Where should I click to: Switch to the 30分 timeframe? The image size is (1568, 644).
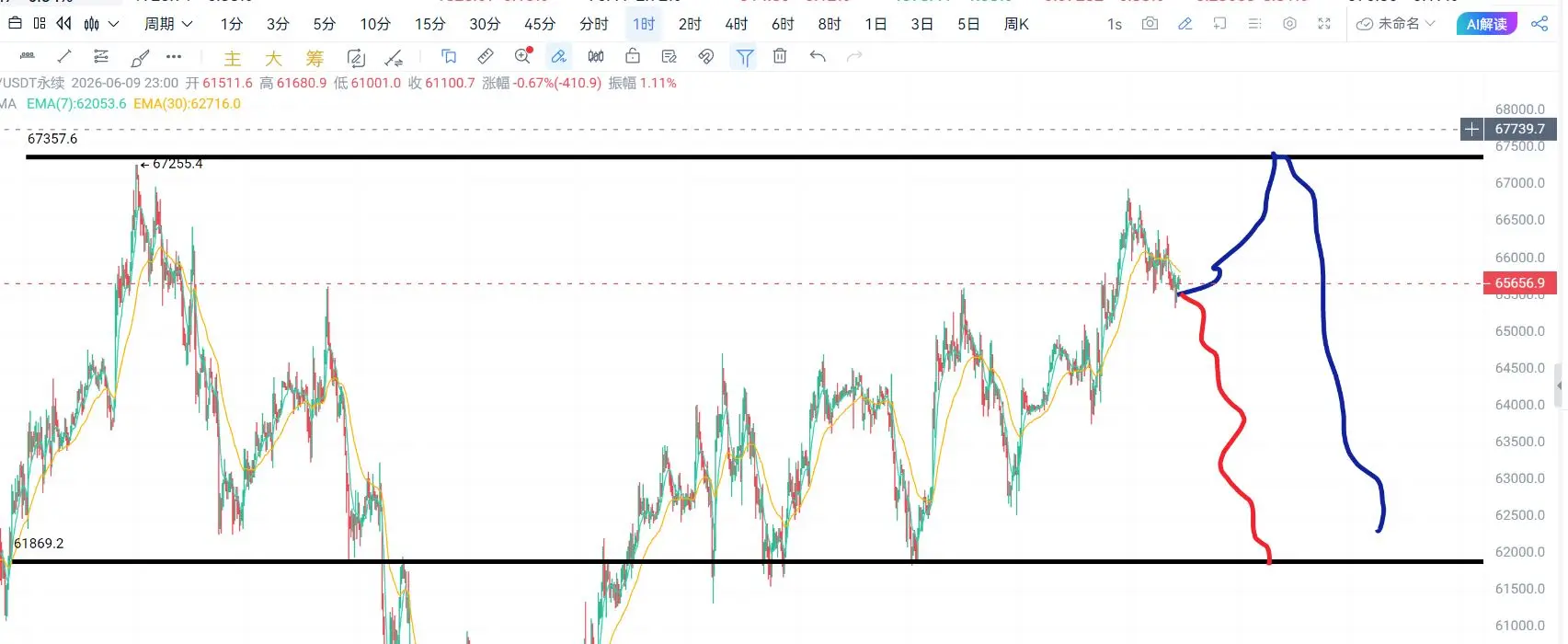(485, 24)
